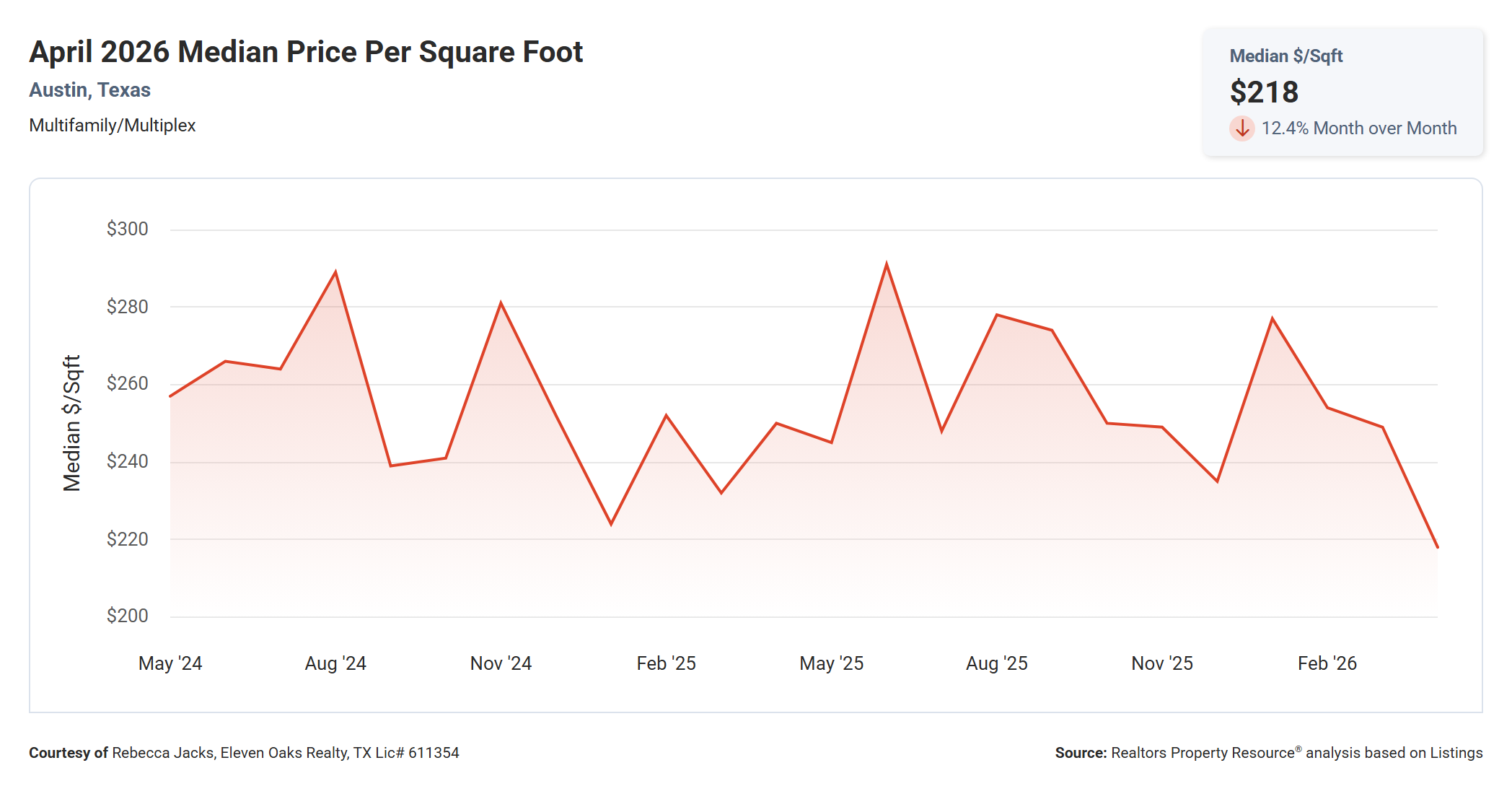Click the "Nov '25" x-axis label
The width and height of the screenshot is (1512, 794).
pyautogui.click(x=1161, y=663)
